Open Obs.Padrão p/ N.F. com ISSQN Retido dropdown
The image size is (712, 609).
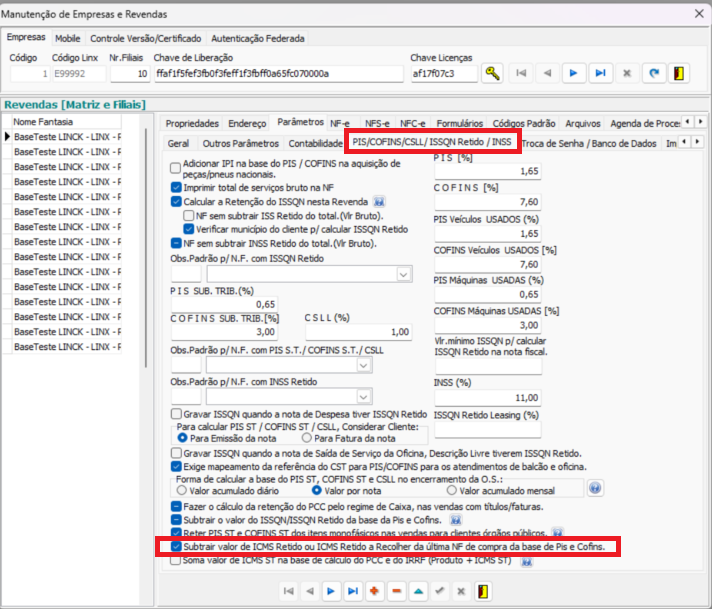403,274
